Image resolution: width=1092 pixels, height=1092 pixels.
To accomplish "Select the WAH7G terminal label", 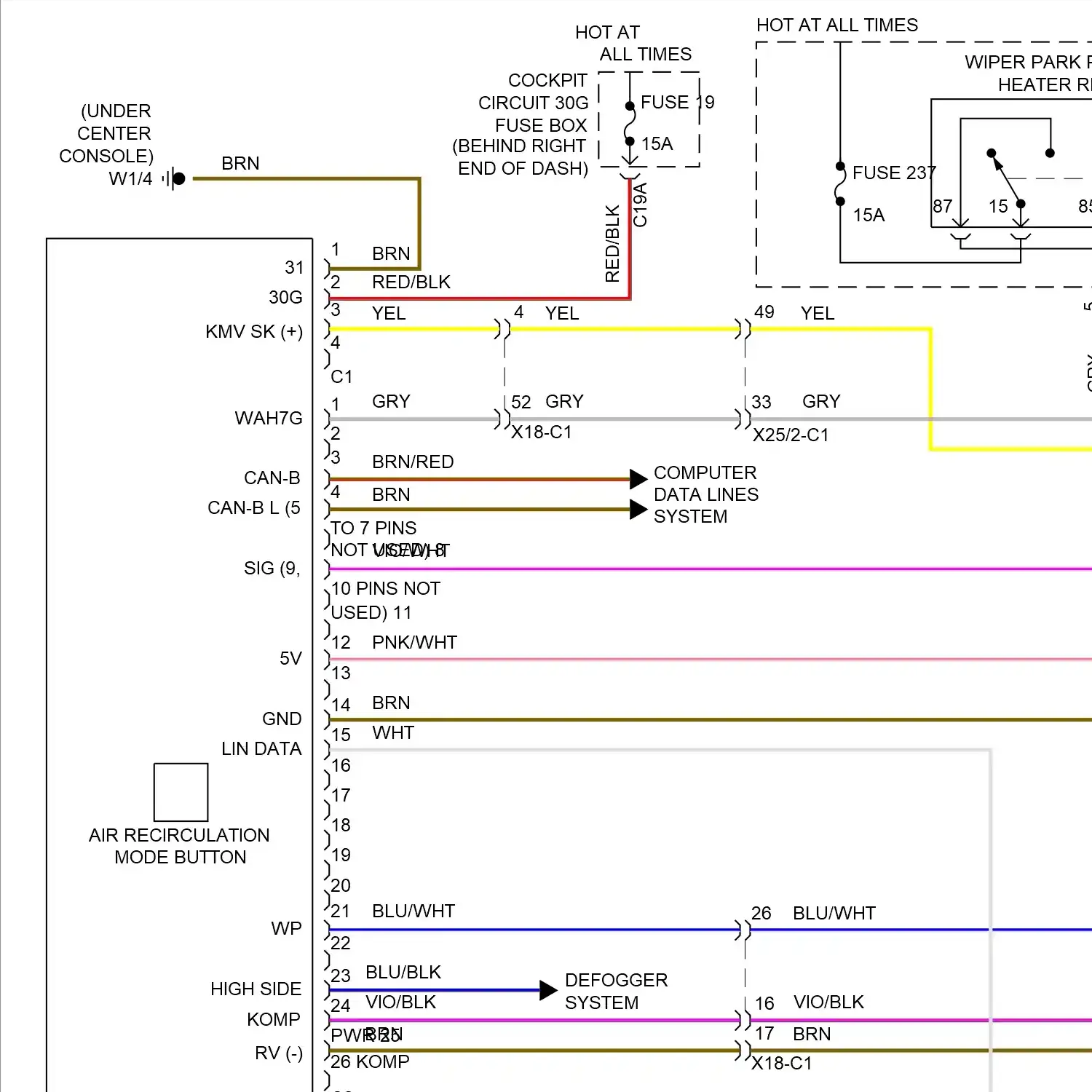I will pos(269,418).
